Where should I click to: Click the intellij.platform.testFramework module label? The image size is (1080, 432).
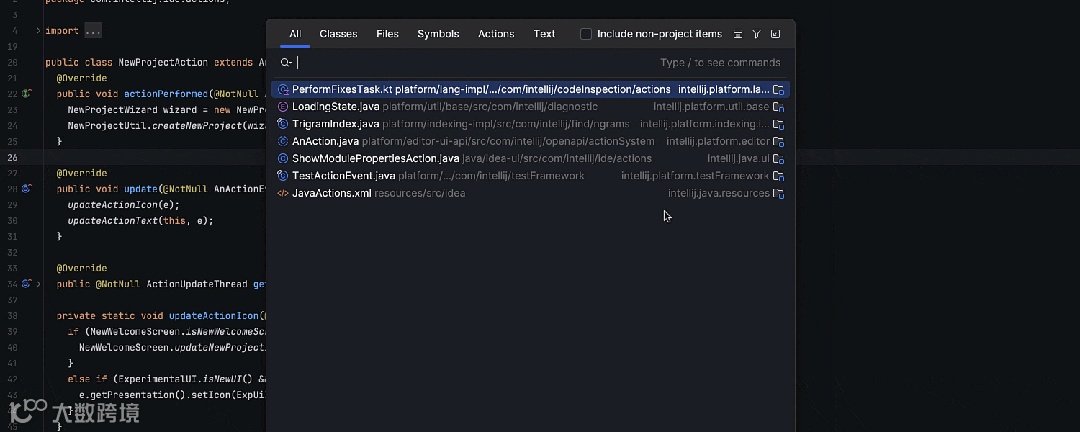click(x=694, y=176)
